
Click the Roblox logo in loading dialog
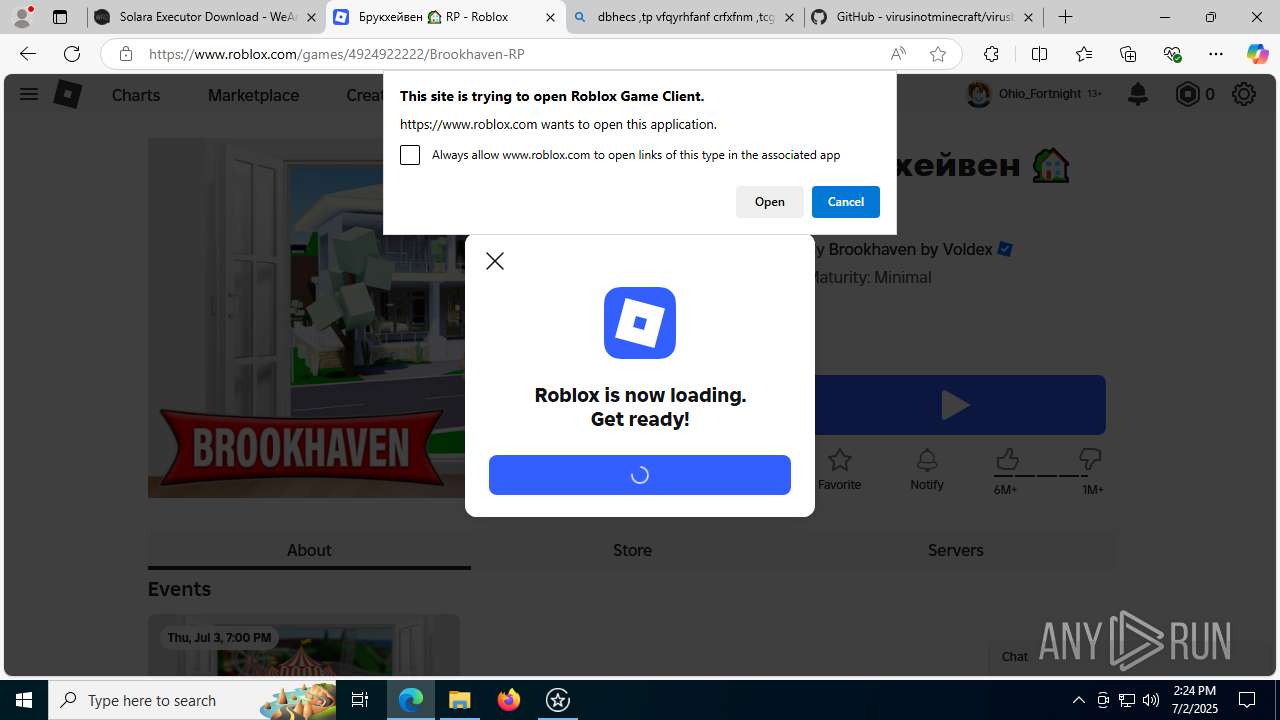(x=640, y=323)
